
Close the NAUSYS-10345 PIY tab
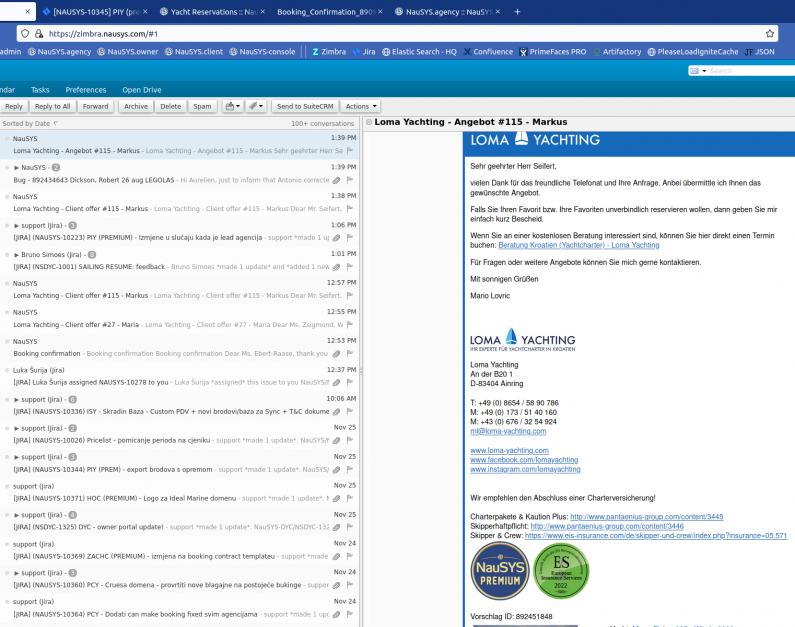click(145, 12)
